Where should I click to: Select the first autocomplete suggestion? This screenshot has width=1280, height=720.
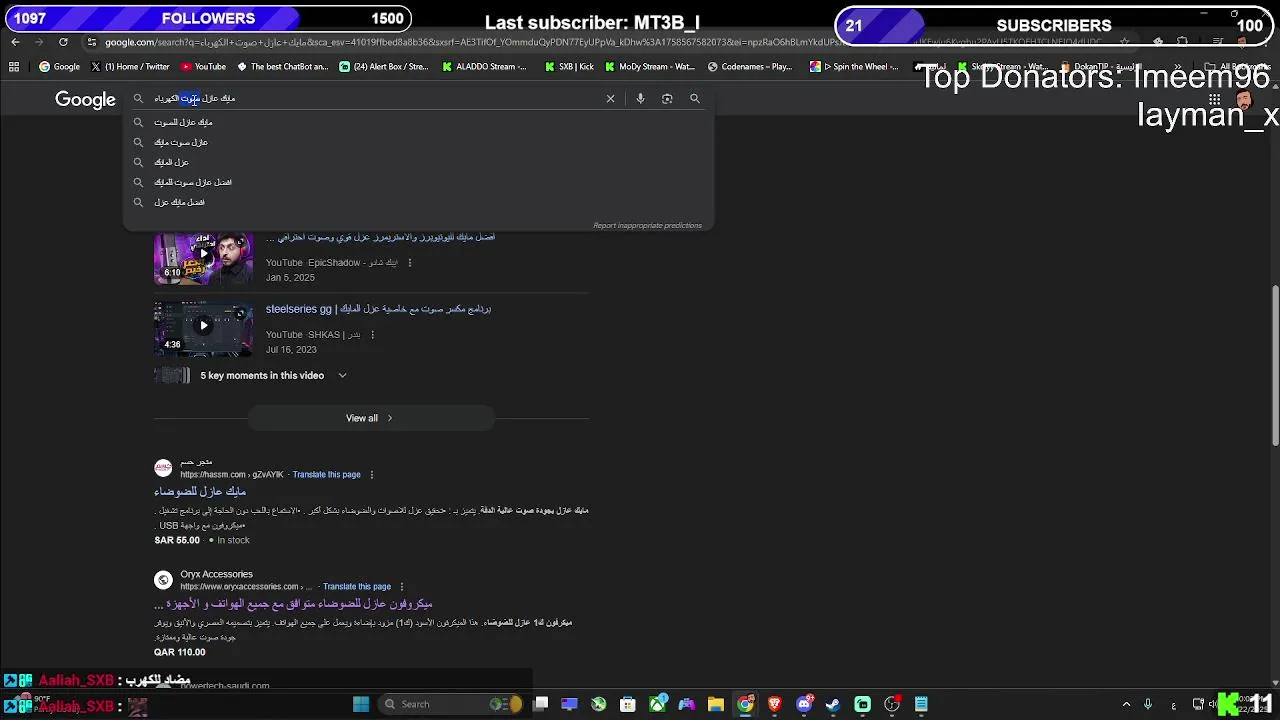pyautogui.click(x=418, y=122)
